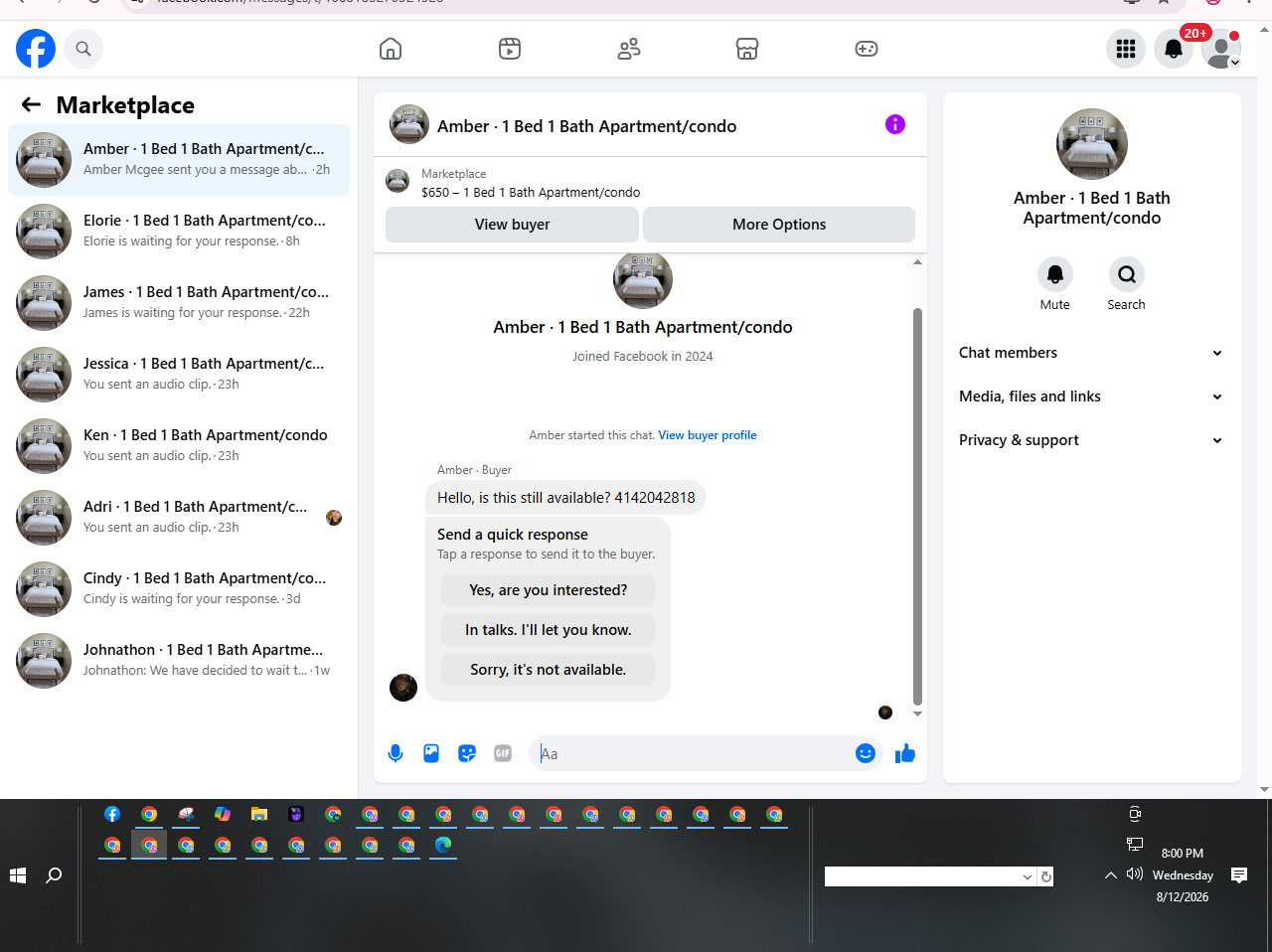Open the Windows Start menu

(18, 875)
